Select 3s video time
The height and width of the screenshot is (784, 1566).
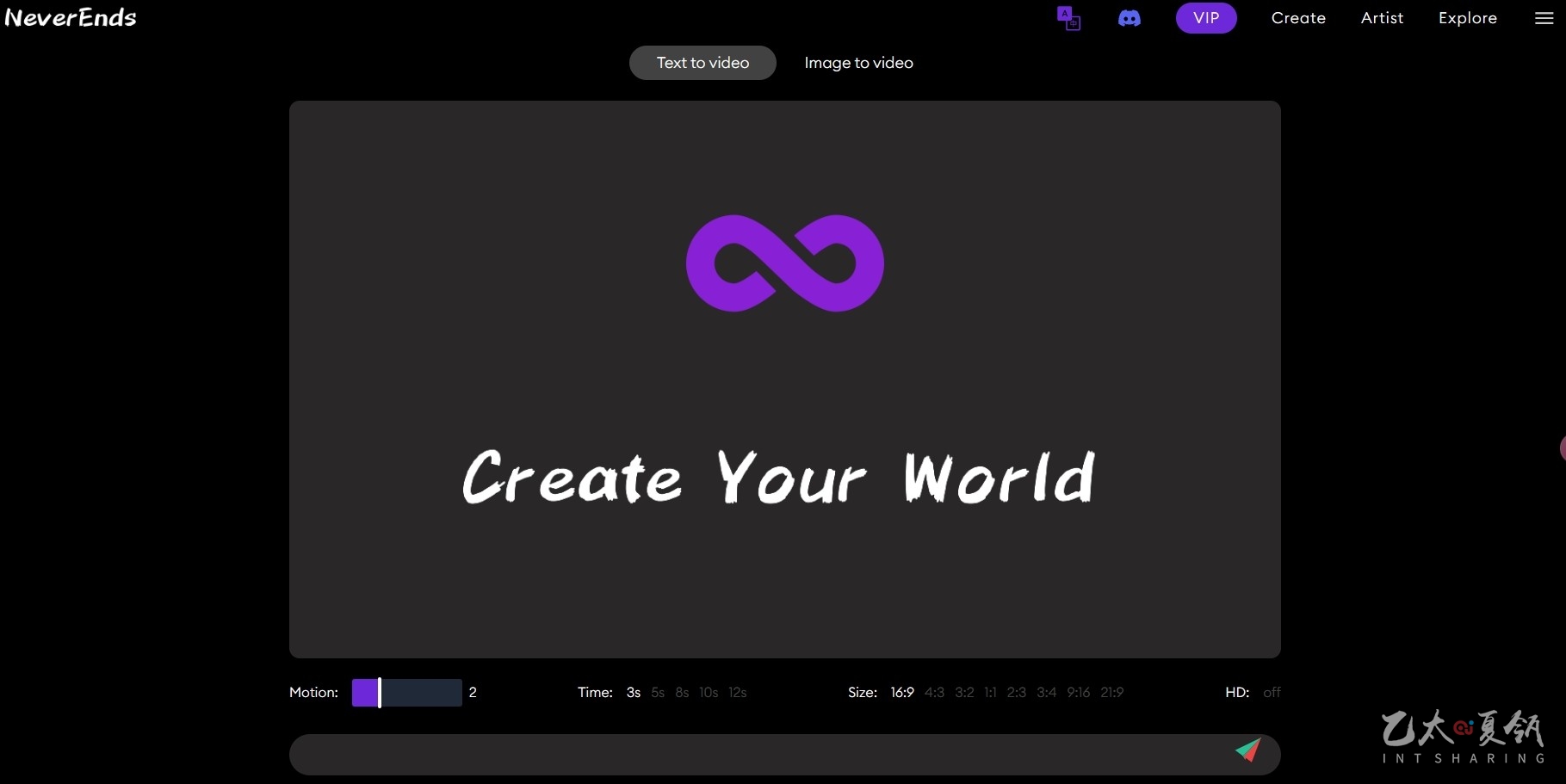click(634, 693)
